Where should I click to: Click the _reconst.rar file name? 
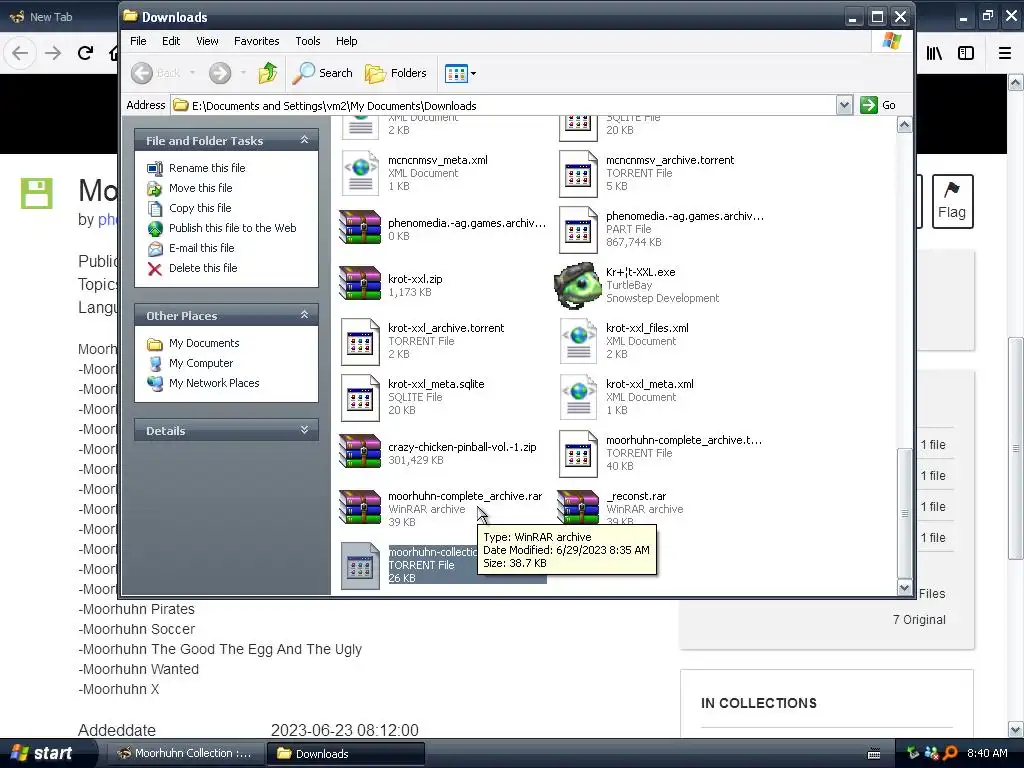[x=636, y=496]
